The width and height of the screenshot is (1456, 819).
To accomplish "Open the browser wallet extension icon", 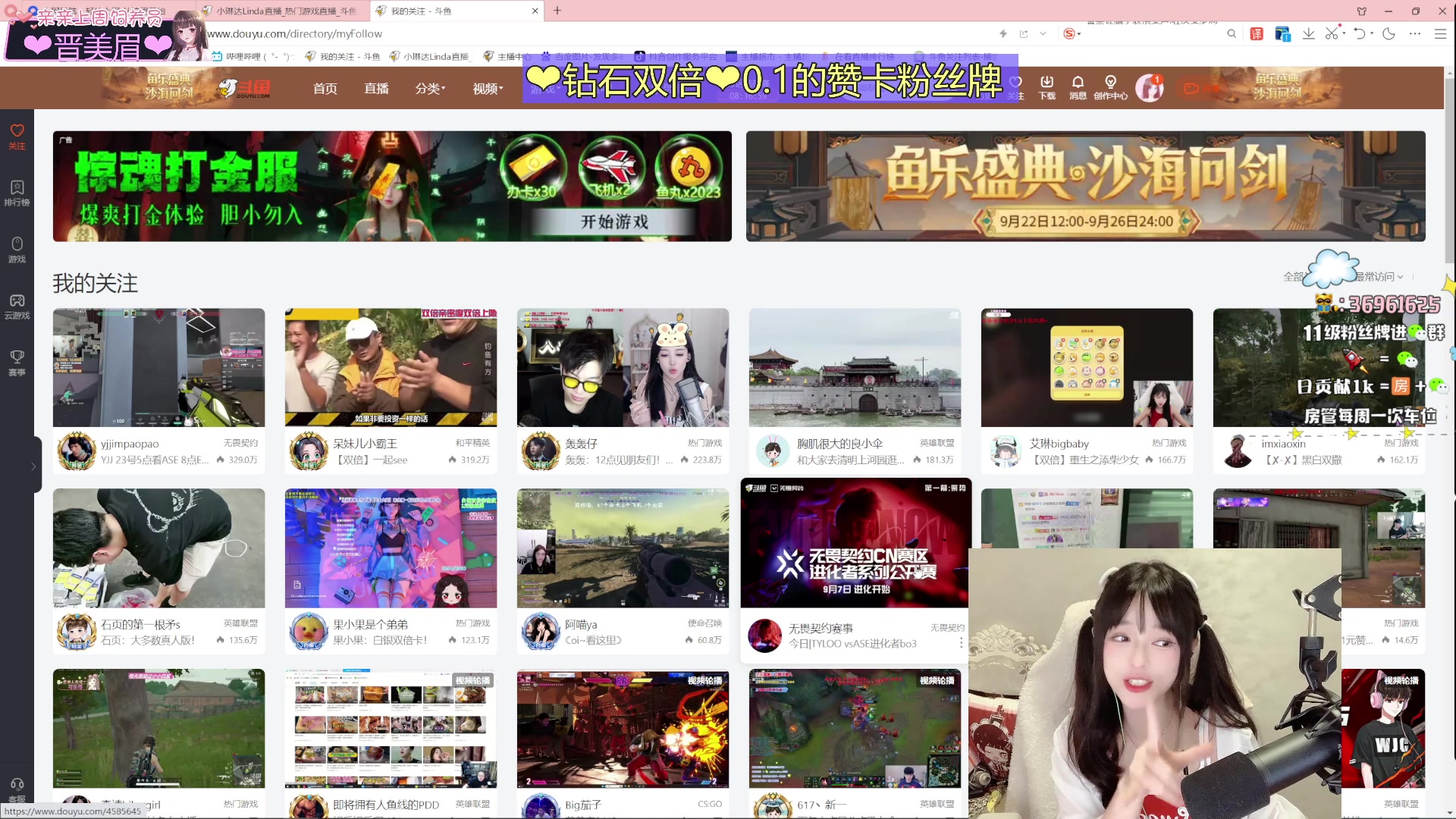I will pyautogui.click(x=1282, y=33).
